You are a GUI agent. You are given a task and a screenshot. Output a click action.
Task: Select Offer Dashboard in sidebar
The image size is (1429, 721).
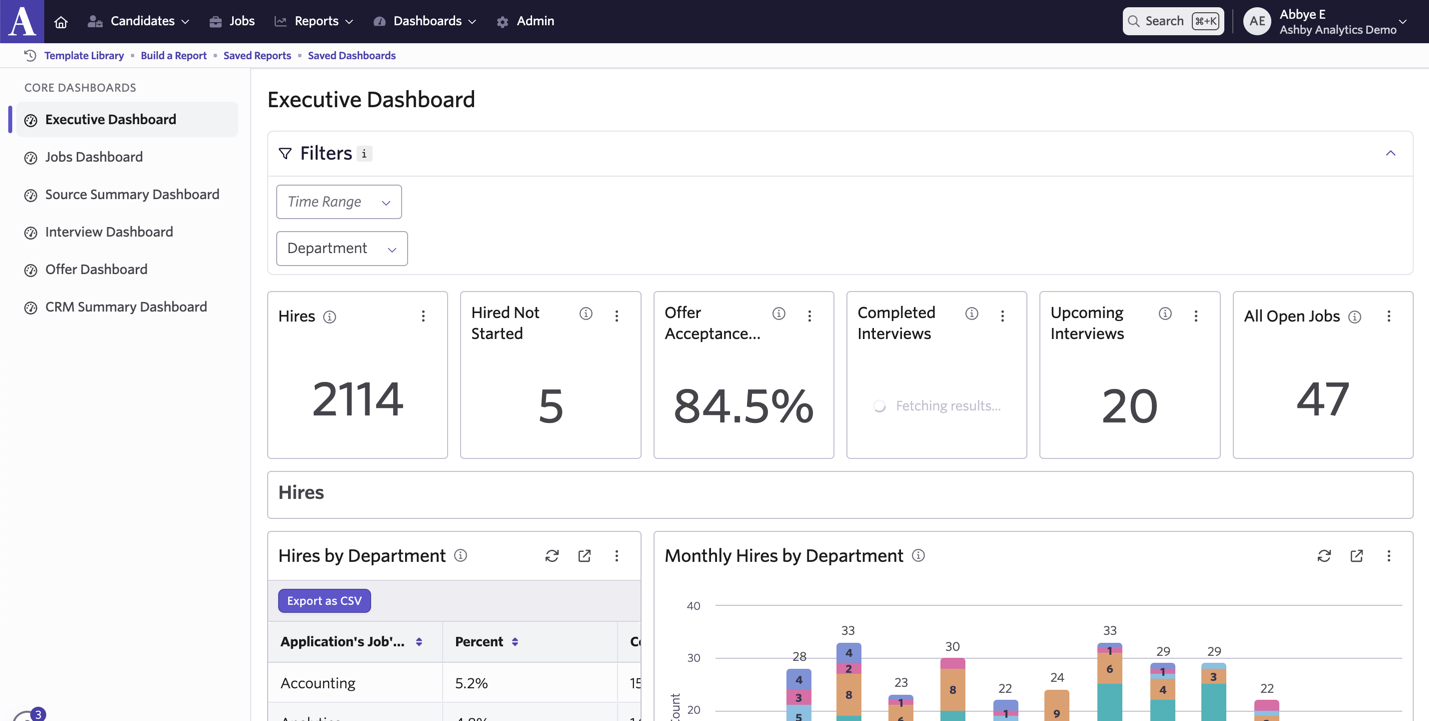(x=127, y=270)
